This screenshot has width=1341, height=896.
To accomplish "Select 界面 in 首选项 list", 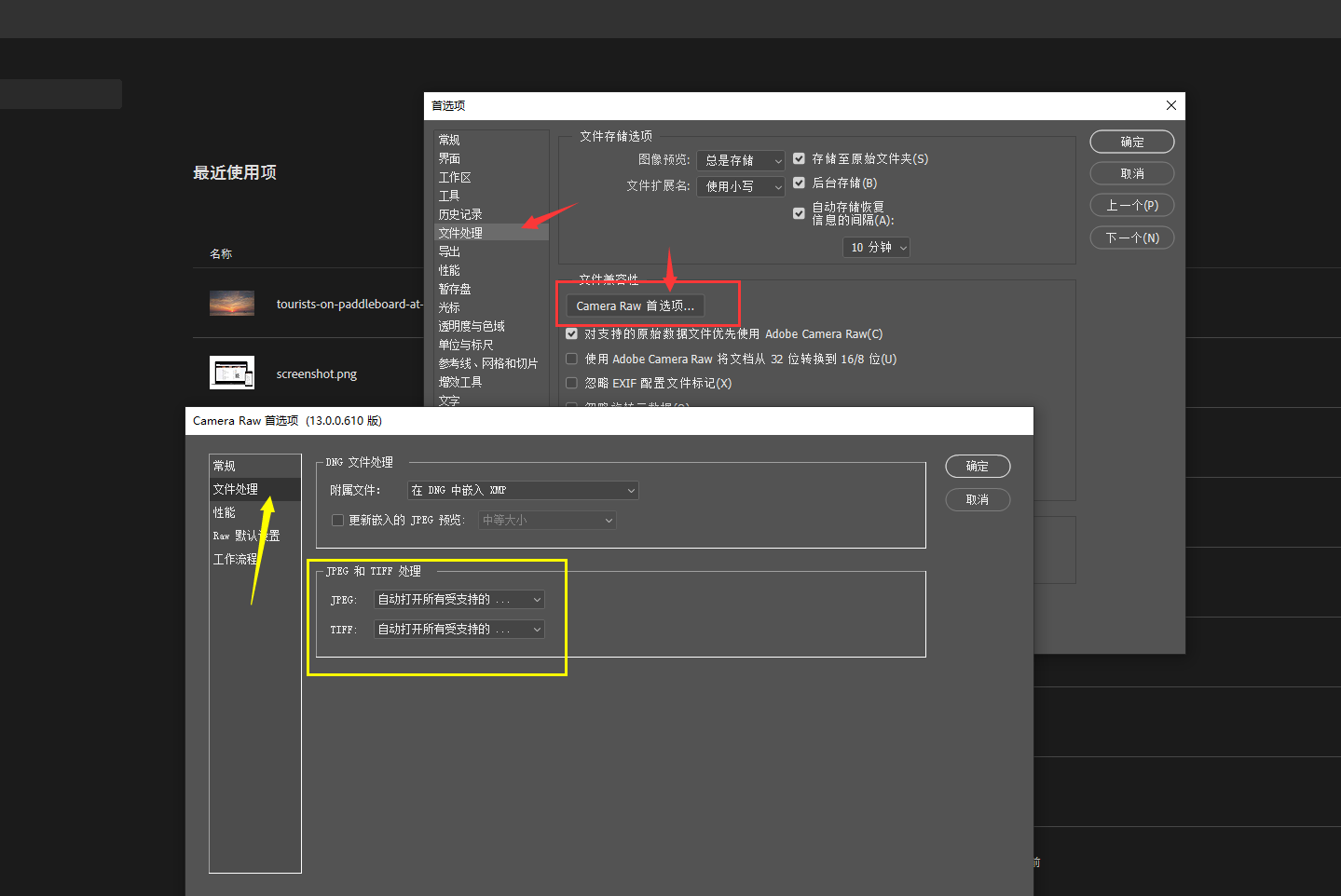I will (449, 158).
